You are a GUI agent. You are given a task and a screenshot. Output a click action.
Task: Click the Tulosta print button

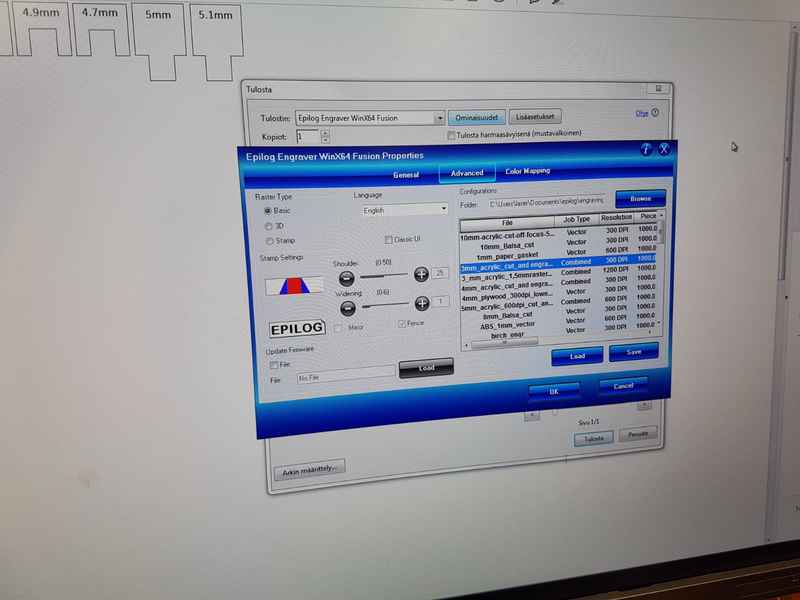pos(593,439)
